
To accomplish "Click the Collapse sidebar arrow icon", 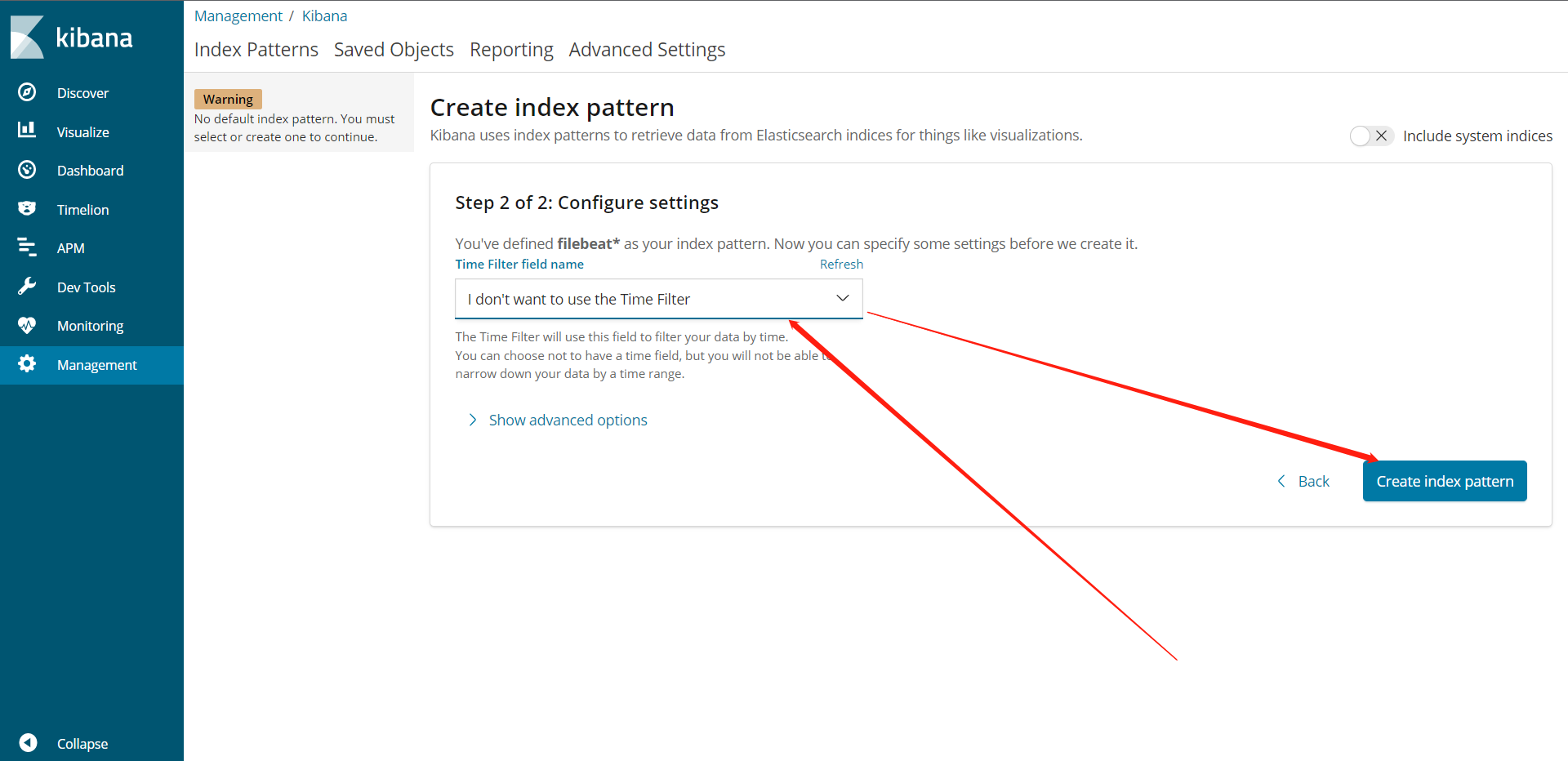I will click(x=28, y=743).
